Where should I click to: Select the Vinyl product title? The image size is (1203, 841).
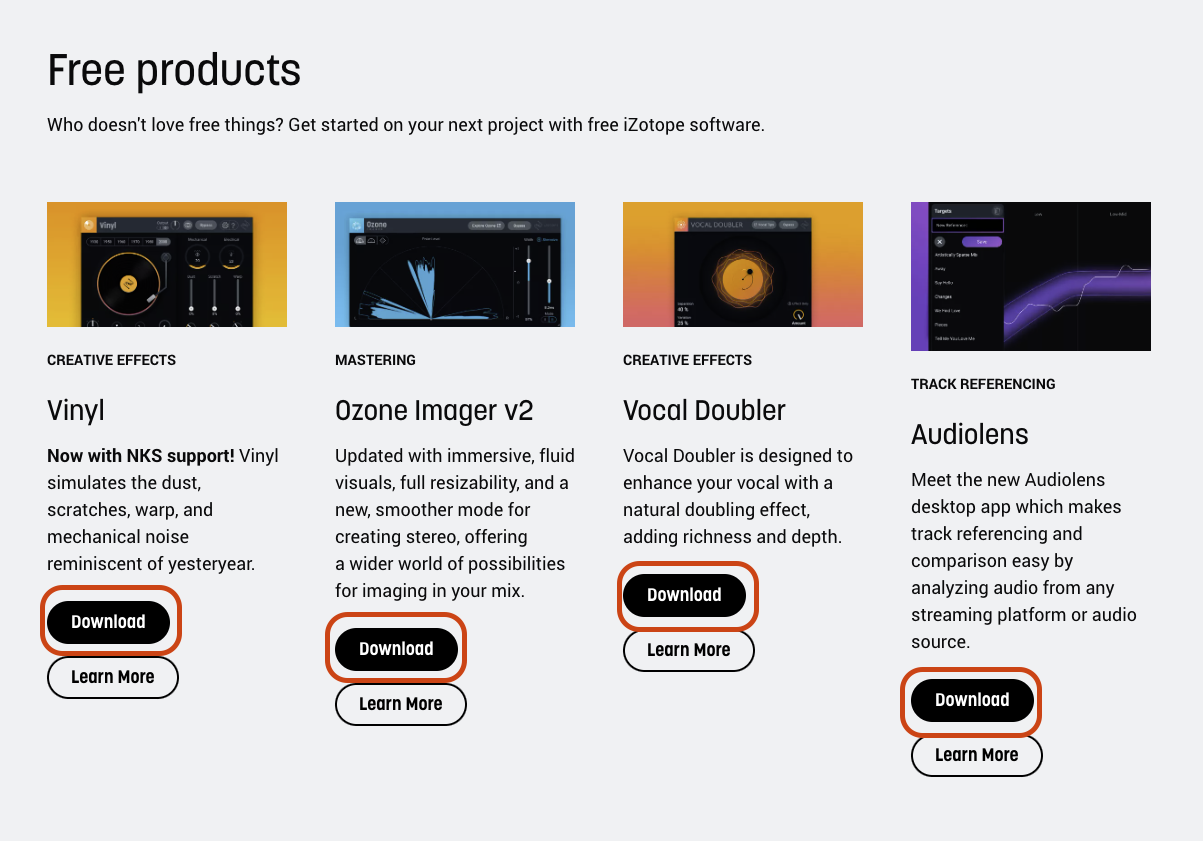coord(76,410)
